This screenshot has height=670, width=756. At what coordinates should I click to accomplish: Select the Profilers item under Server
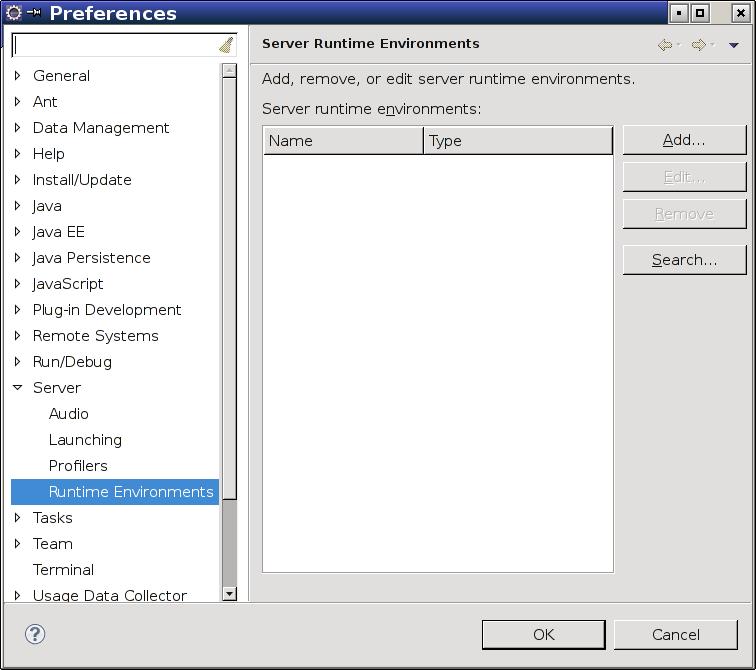tap(78, 466)
